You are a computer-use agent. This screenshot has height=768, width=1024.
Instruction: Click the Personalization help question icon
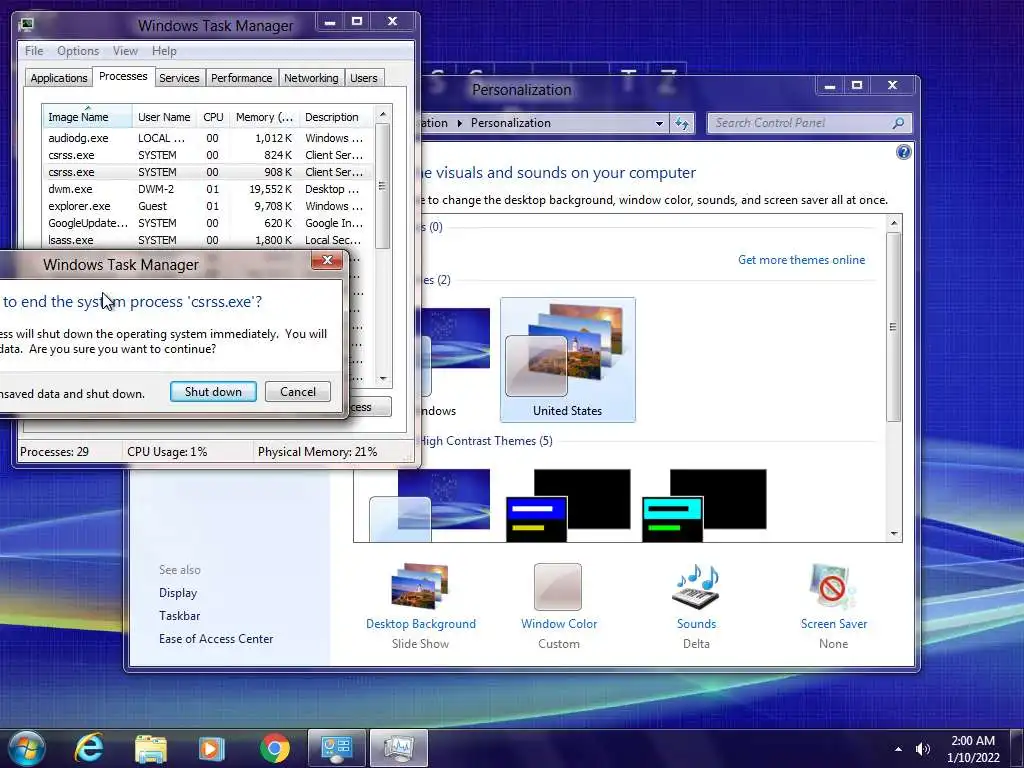[x=903, y=152]
